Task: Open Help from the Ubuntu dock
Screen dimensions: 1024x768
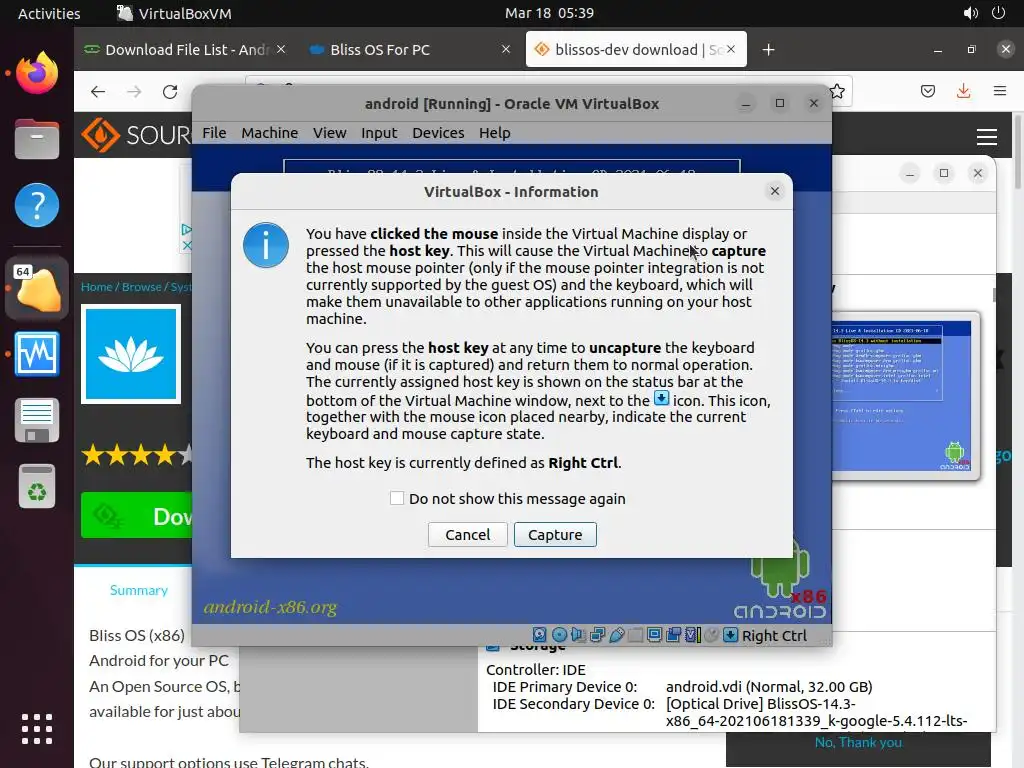Action: 37,205
